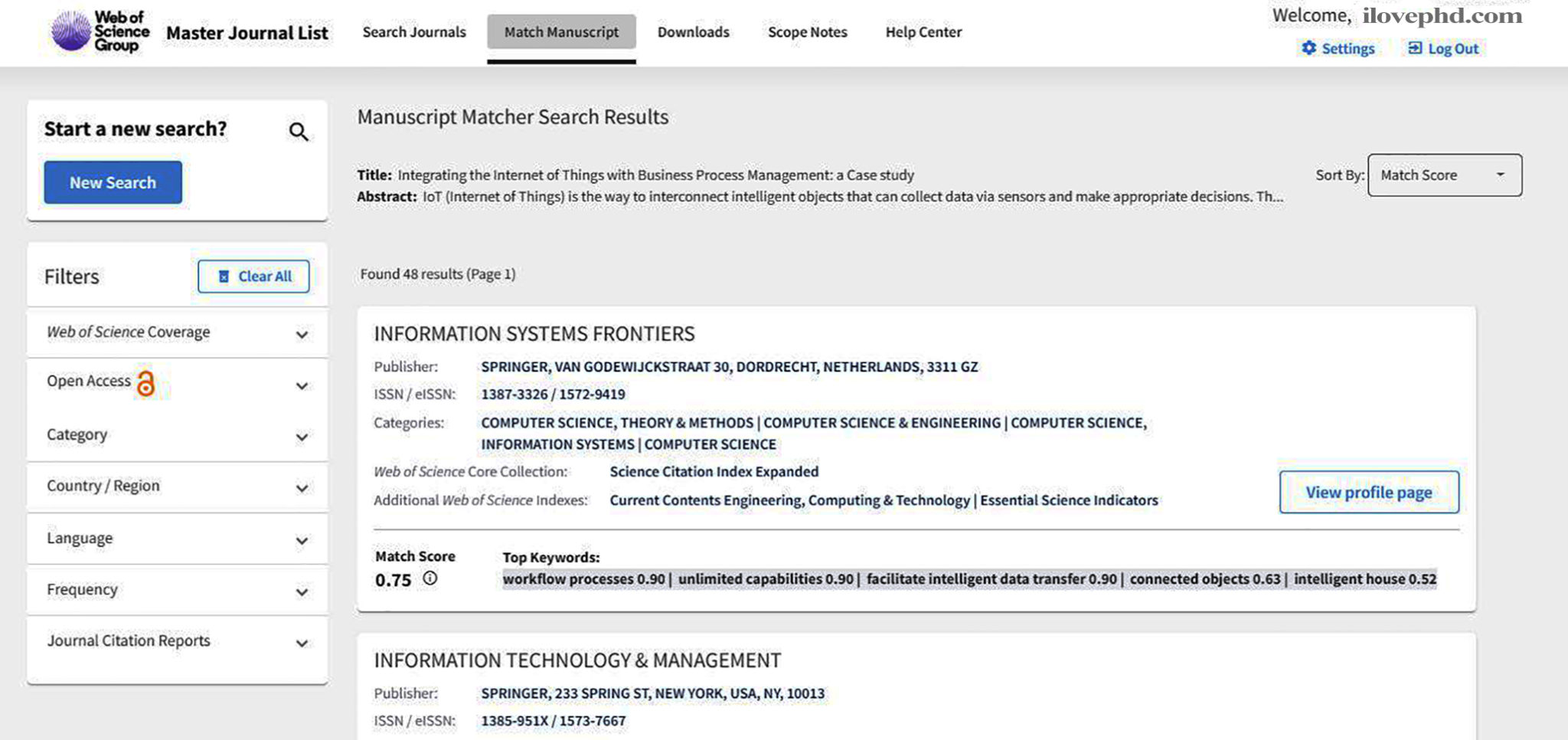Image resolution: width=1568 pixels, height=740 pixels.
Task: Click the manuscript Abstract line
Action: click(x=820, y=197)
